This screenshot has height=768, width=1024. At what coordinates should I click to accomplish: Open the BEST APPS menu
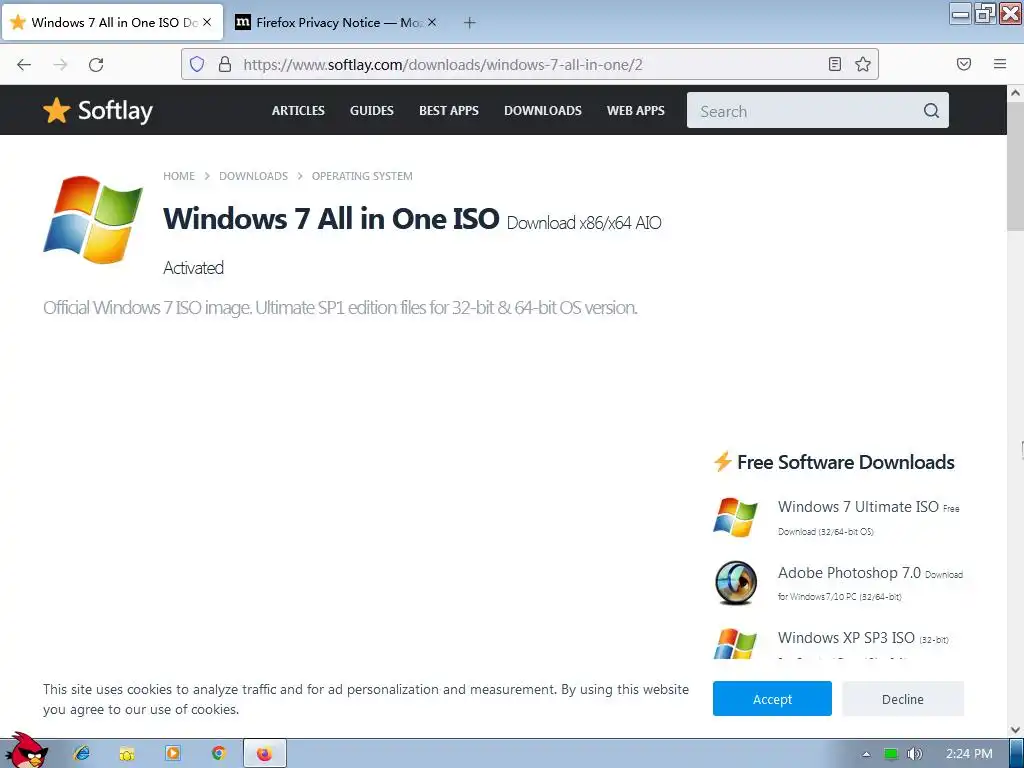449,110
